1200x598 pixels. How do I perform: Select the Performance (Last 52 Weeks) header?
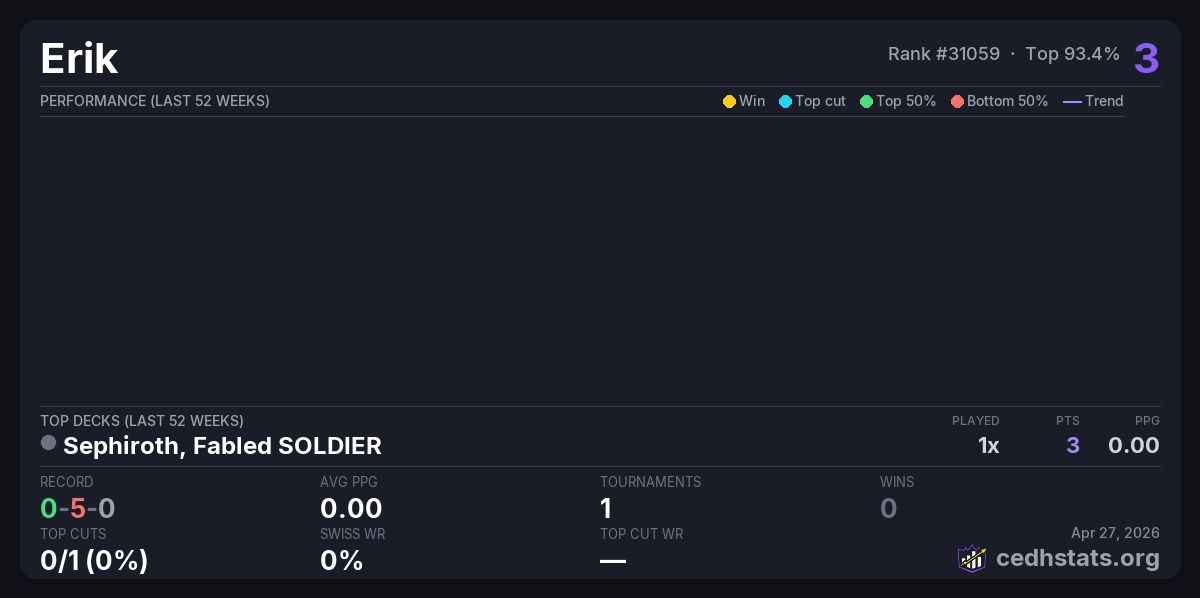tap(155, 101)
